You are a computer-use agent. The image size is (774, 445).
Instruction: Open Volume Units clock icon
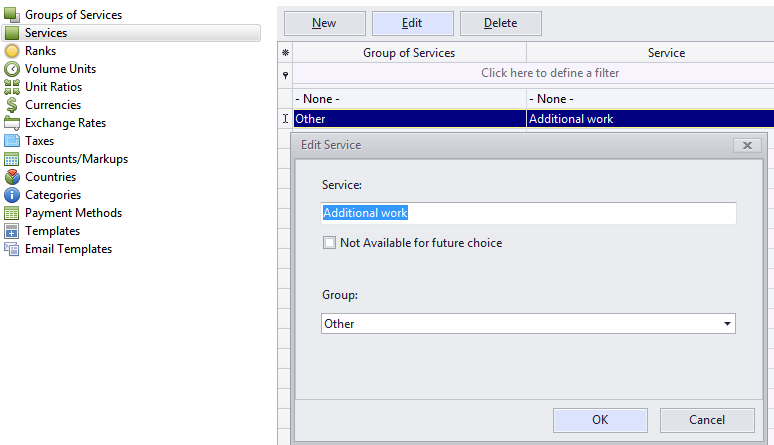(x=12, y=69)
